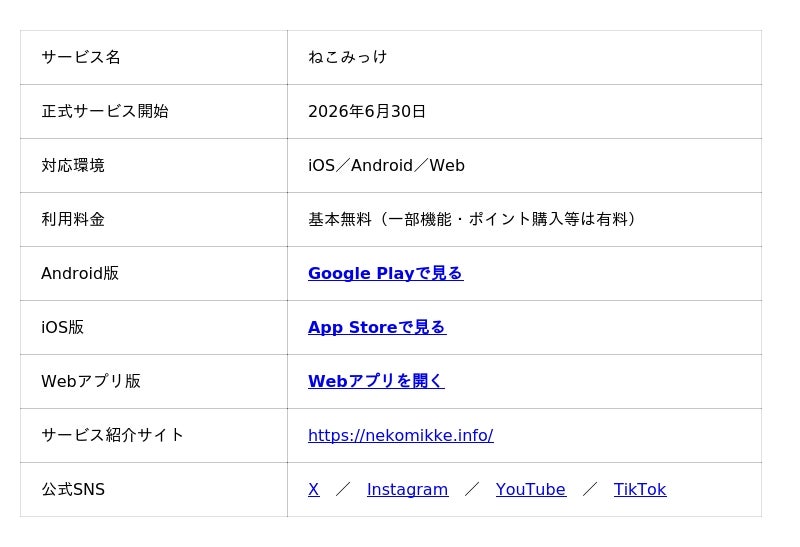This screenshot has height=547, width=800.
Task: Select the サービス紹介サイト label
Action: (112, 435)
